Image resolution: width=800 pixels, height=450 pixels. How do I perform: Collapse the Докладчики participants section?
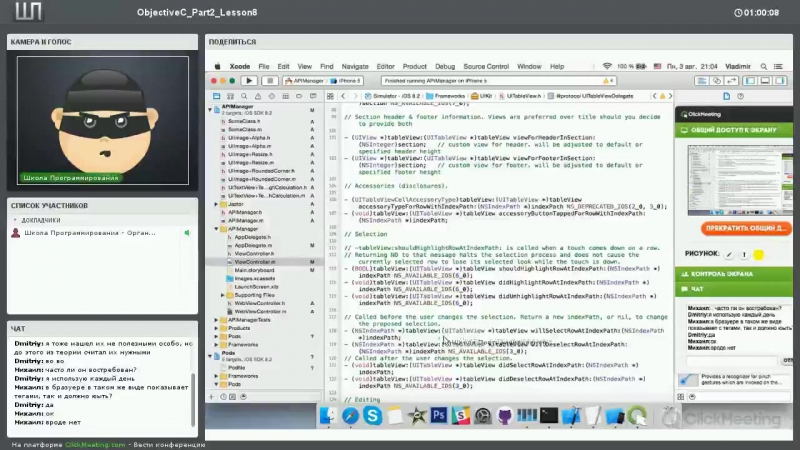(14, 219)
